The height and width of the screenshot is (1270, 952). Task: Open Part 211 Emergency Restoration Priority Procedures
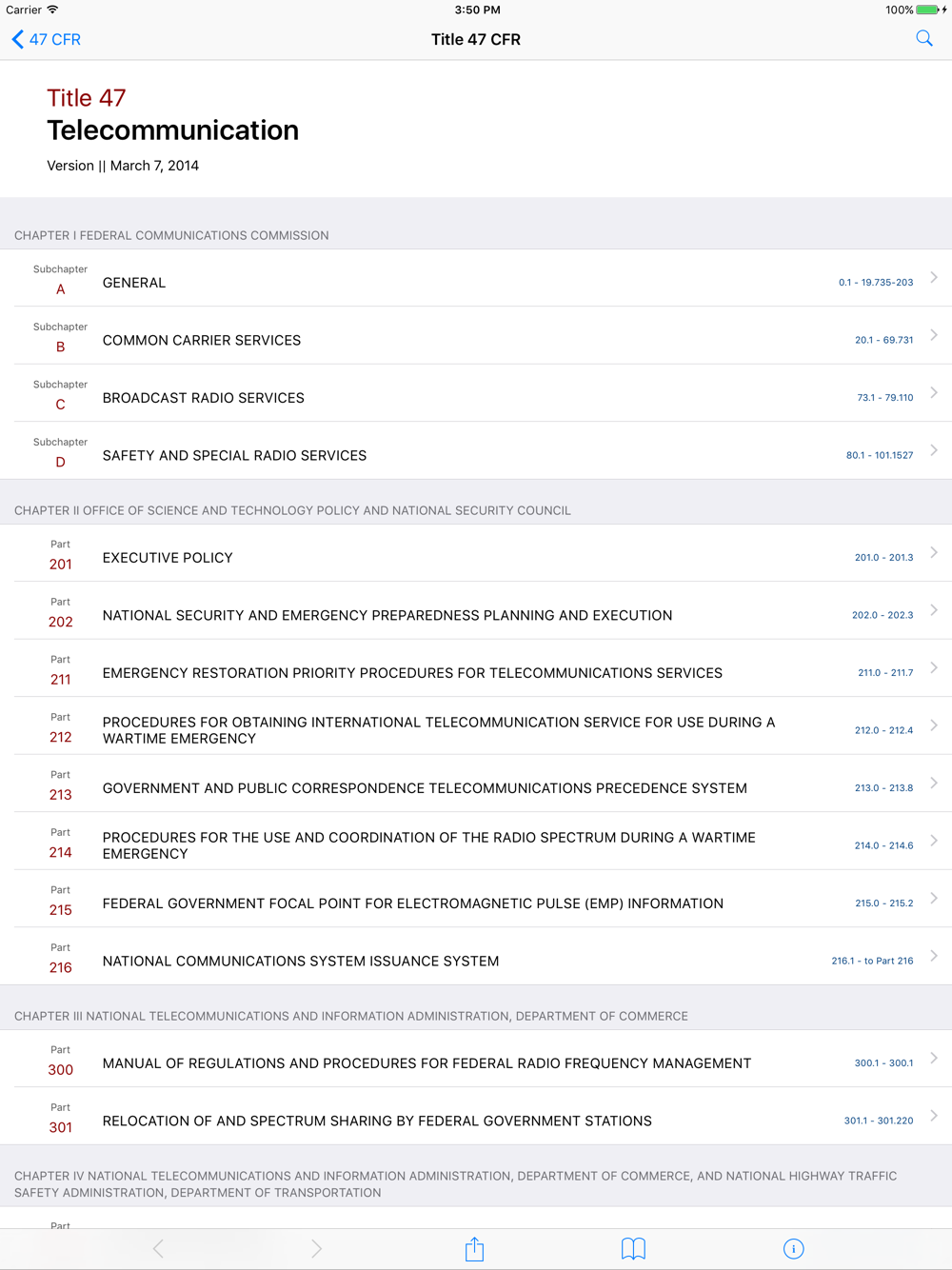tap(412, 673)
